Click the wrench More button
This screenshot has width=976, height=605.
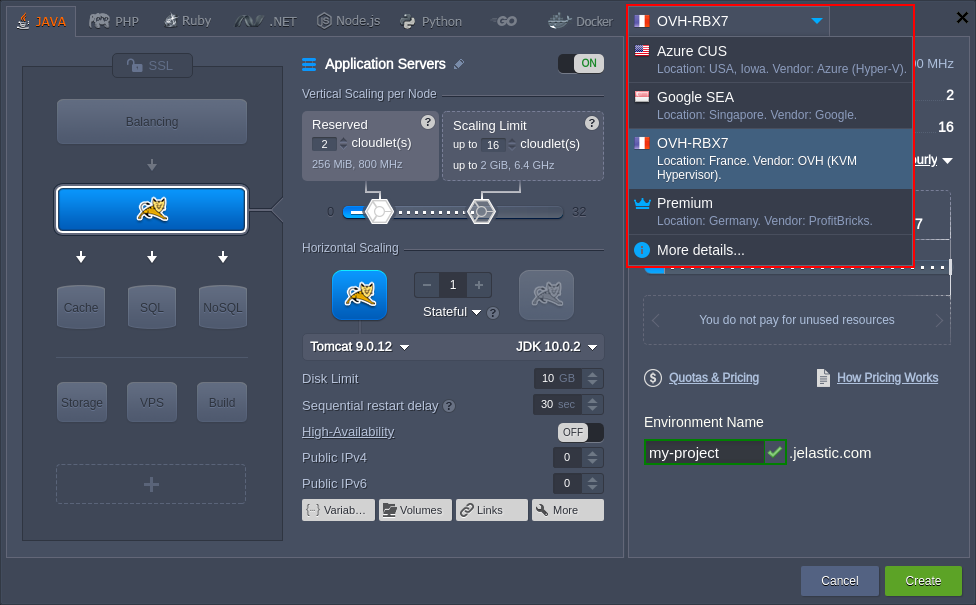pyautogui.click(x=567, y=509)
